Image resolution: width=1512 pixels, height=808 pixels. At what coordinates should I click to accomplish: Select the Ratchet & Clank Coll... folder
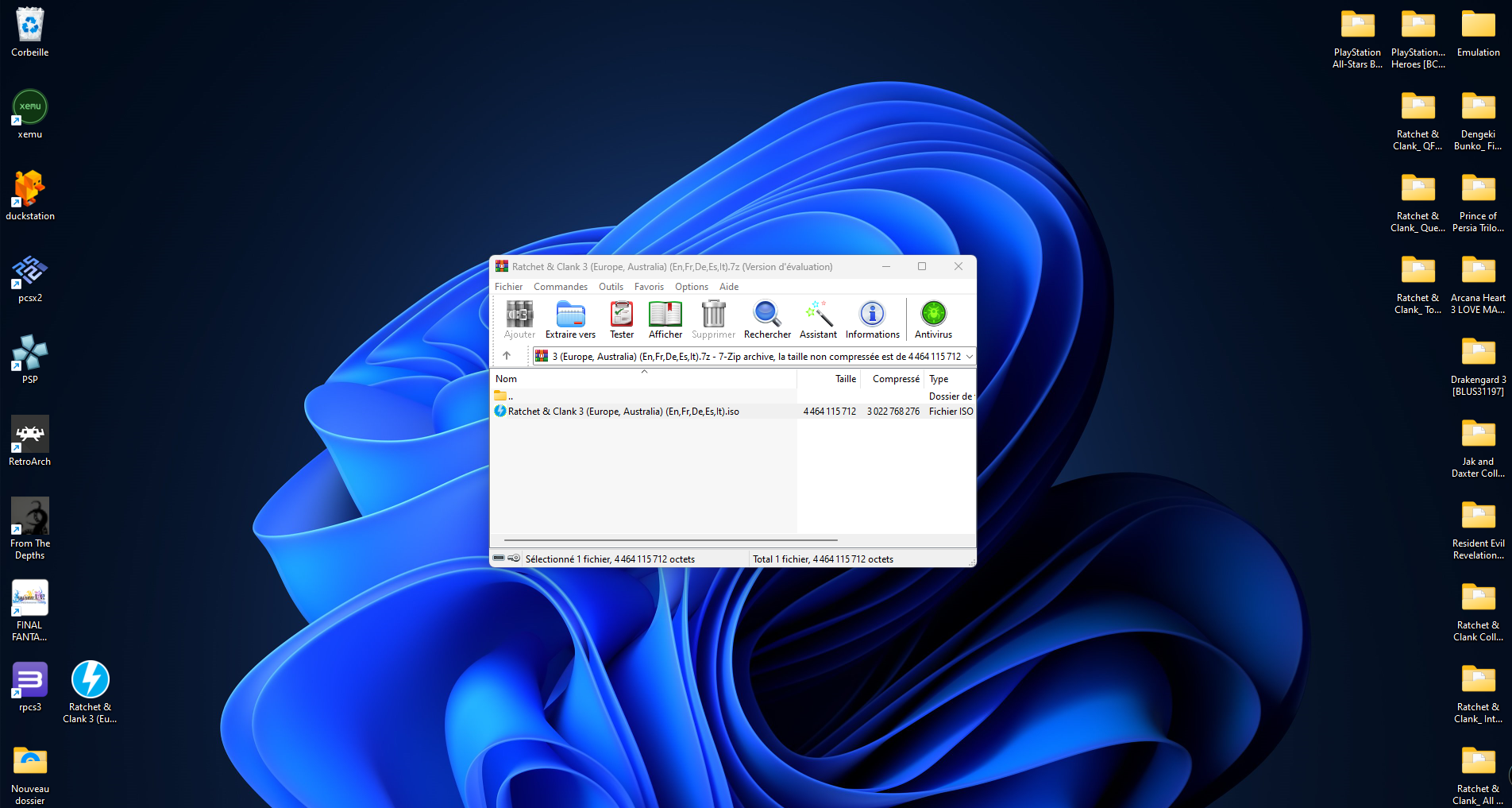(1478, 611)
